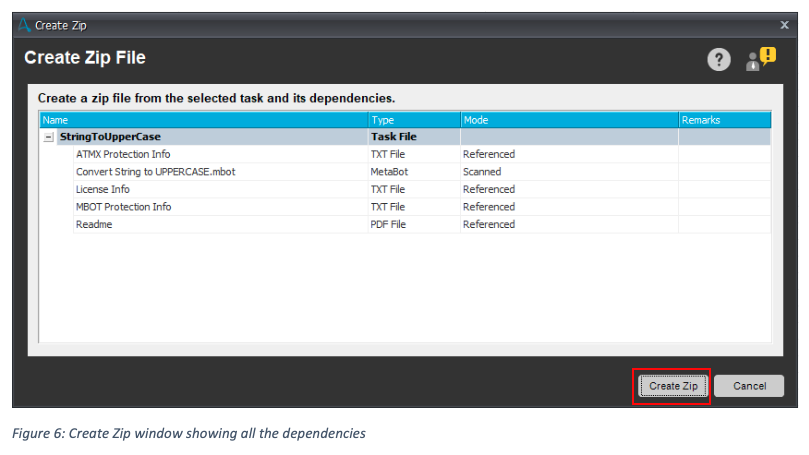Viewport: 809px width, 455px height.
Task: Click the Create Zip button
Action: pos(673,386)
